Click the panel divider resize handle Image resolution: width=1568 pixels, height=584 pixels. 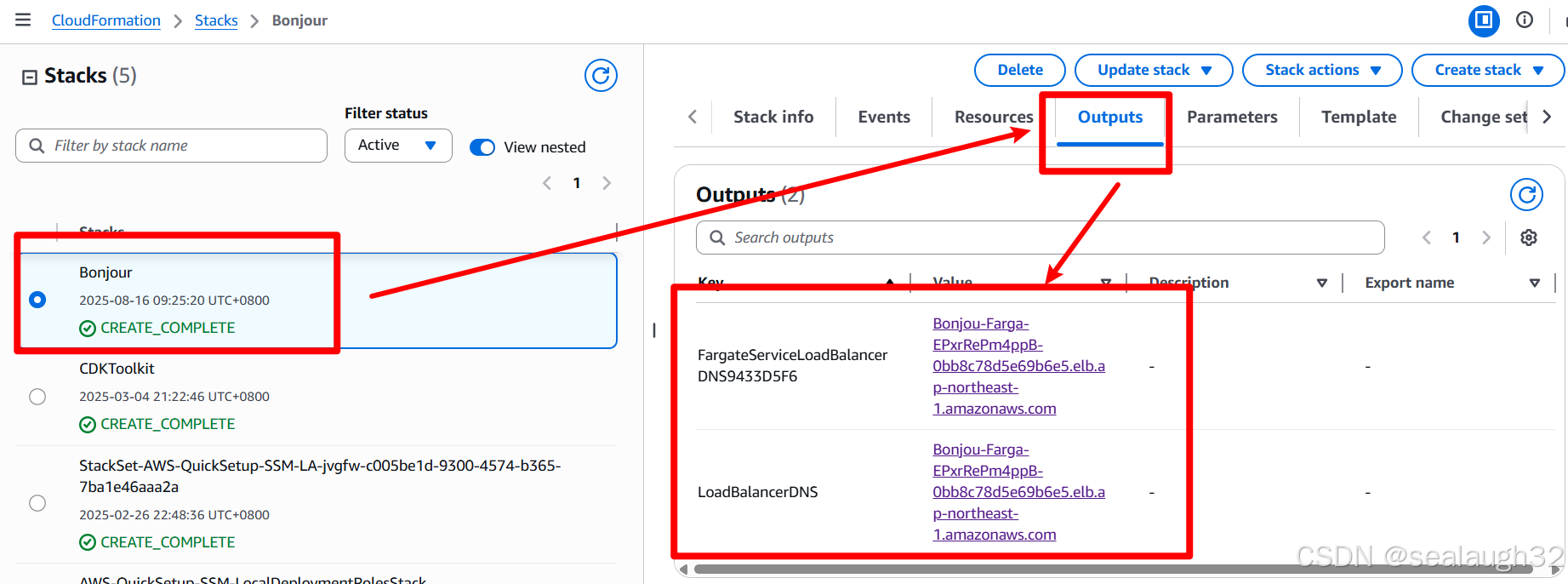(x=654, y=330)
